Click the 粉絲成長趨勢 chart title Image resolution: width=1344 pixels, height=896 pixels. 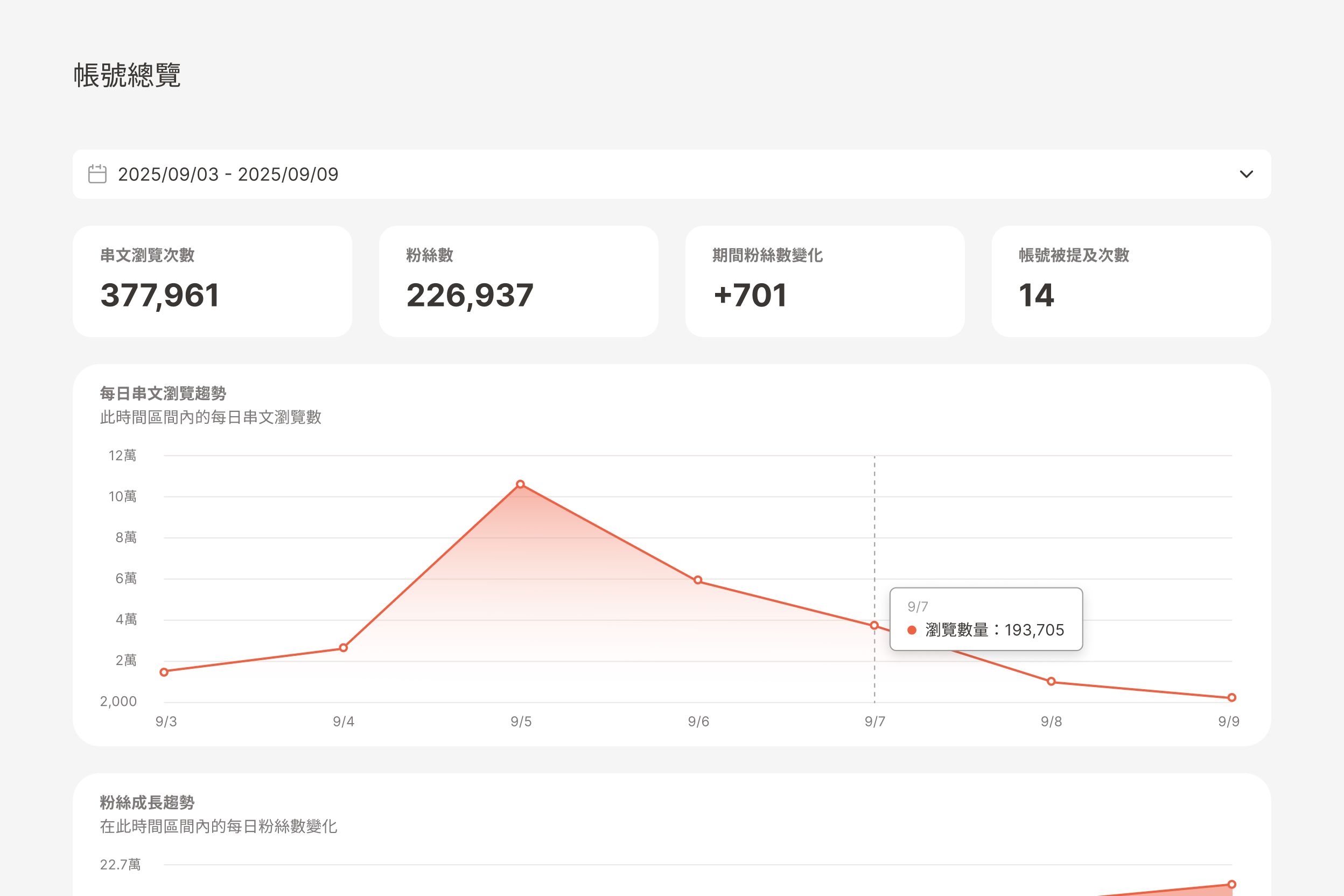coord(147,802)
